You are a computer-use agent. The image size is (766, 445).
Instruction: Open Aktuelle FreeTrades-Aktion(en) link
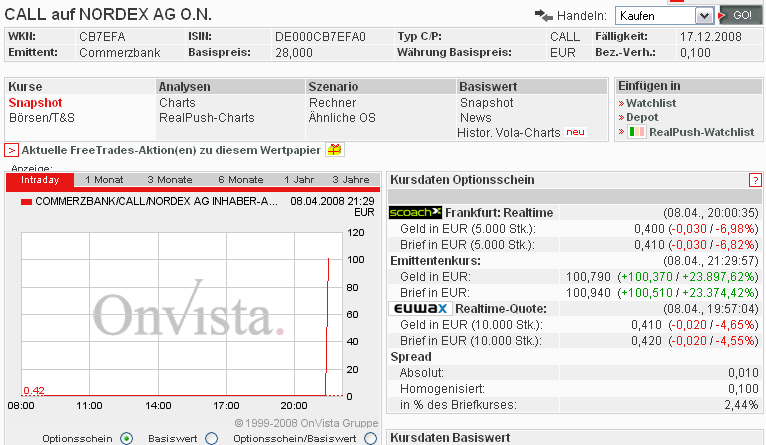click(x=171, y=150)
